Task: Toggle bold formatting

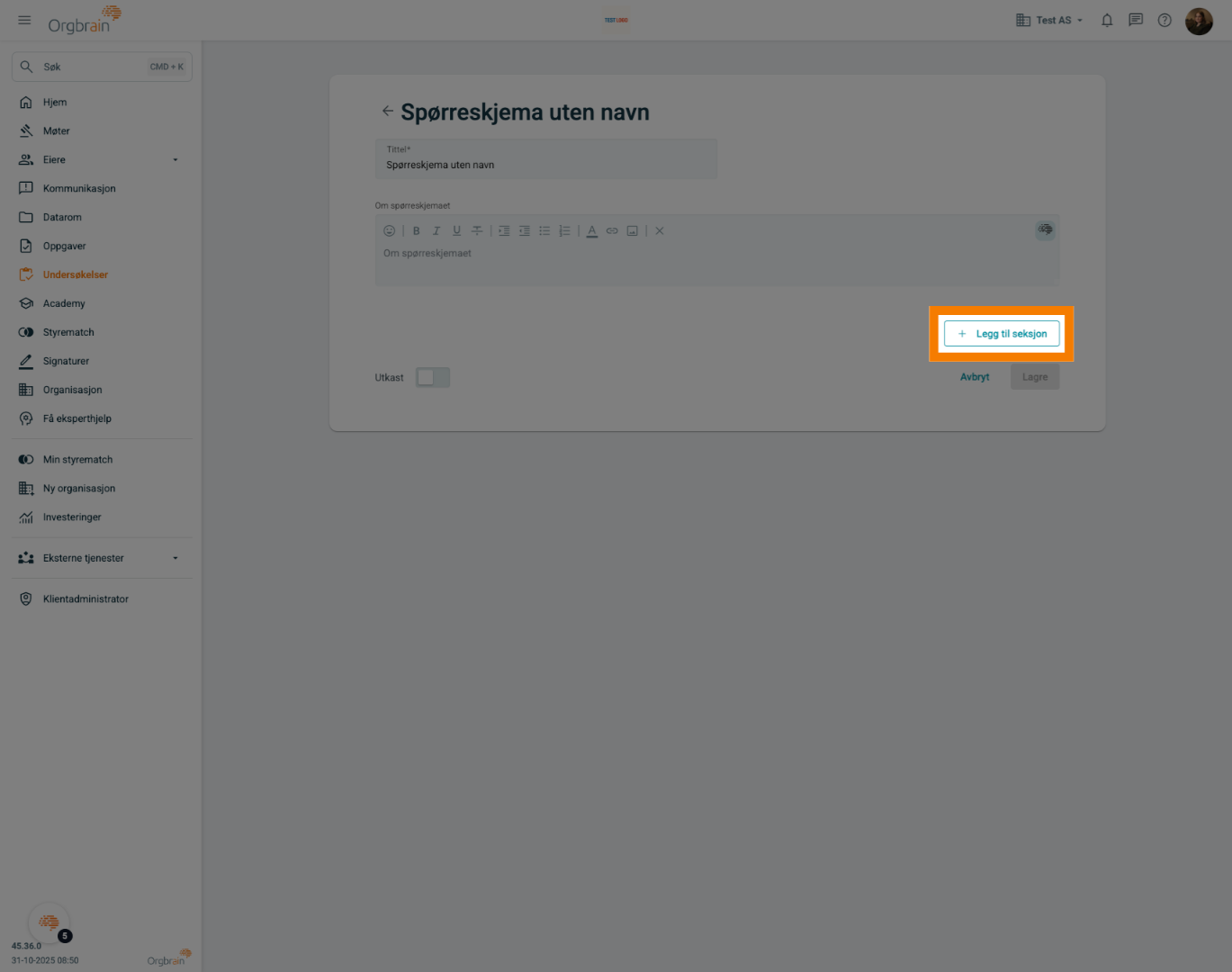Action: pos(417,231)
